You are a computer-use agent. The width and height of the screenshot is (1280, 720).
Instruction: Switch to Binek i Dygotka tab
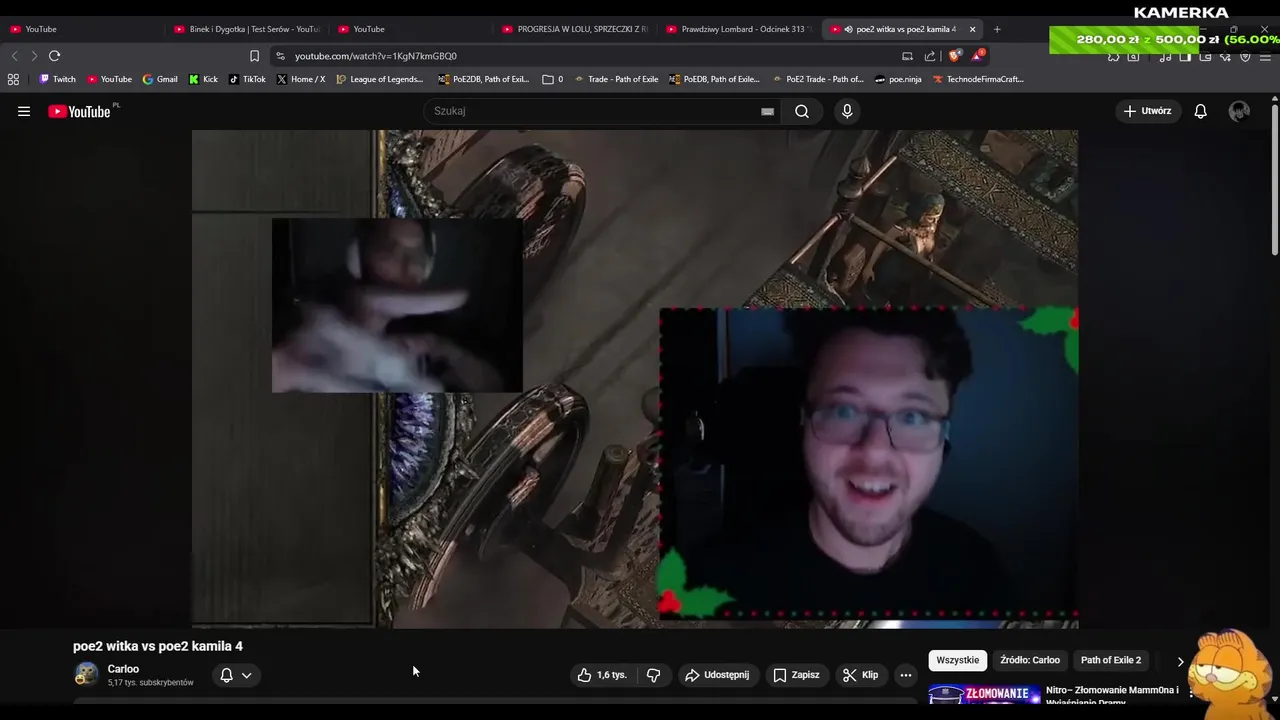246,29
